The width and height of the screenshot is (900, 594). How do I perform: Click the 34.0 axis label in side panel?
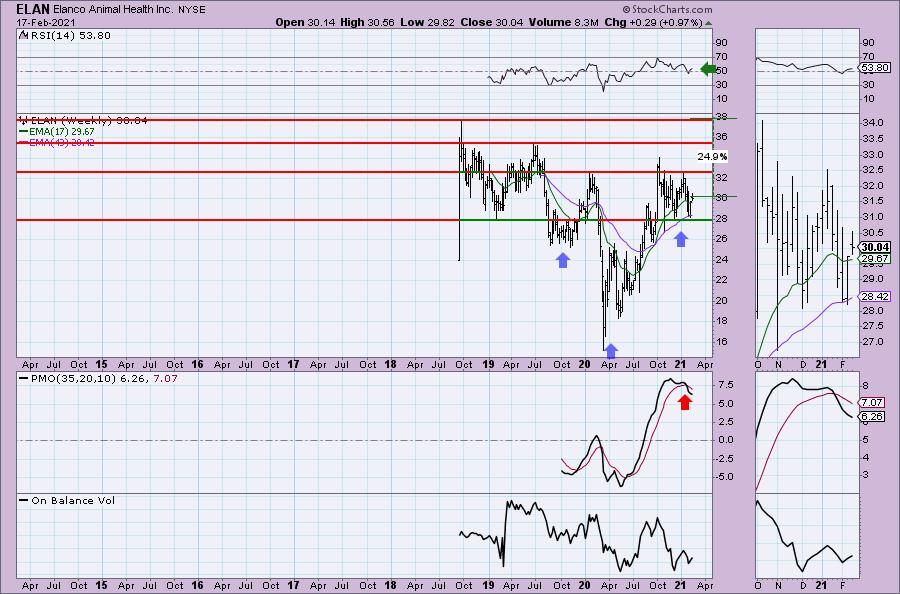[871, 123]
